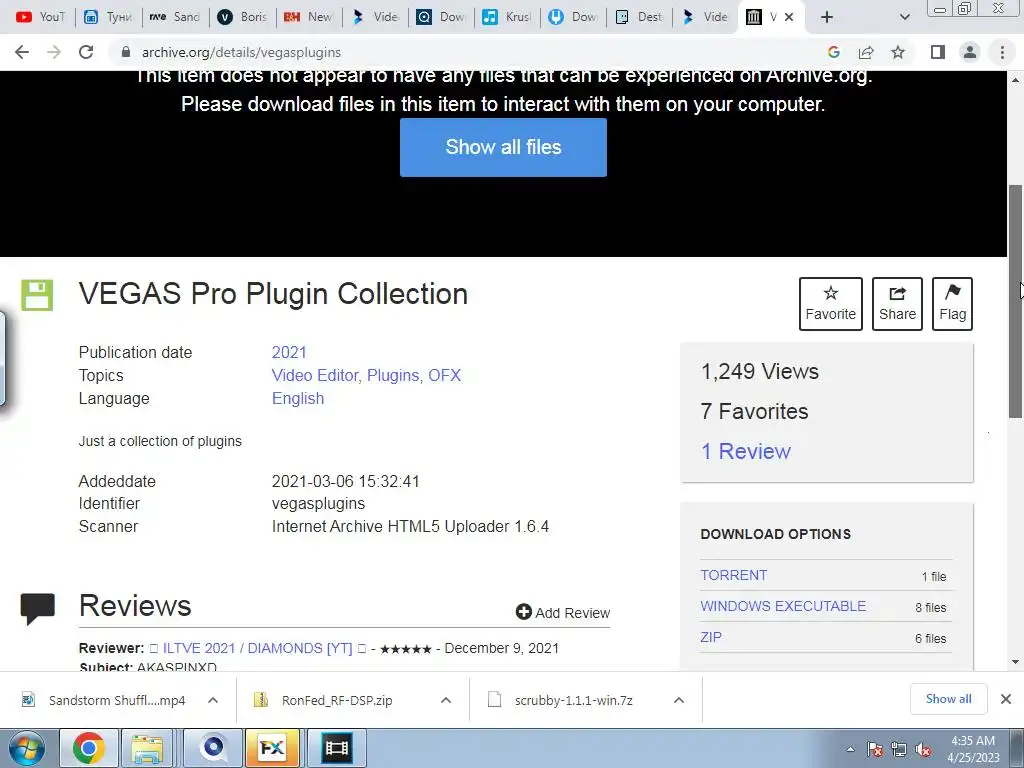The height and width of the screenshot is (768, 1024).
Task: Click the Reviews speech bubble icon
Action: click(37, 609)
